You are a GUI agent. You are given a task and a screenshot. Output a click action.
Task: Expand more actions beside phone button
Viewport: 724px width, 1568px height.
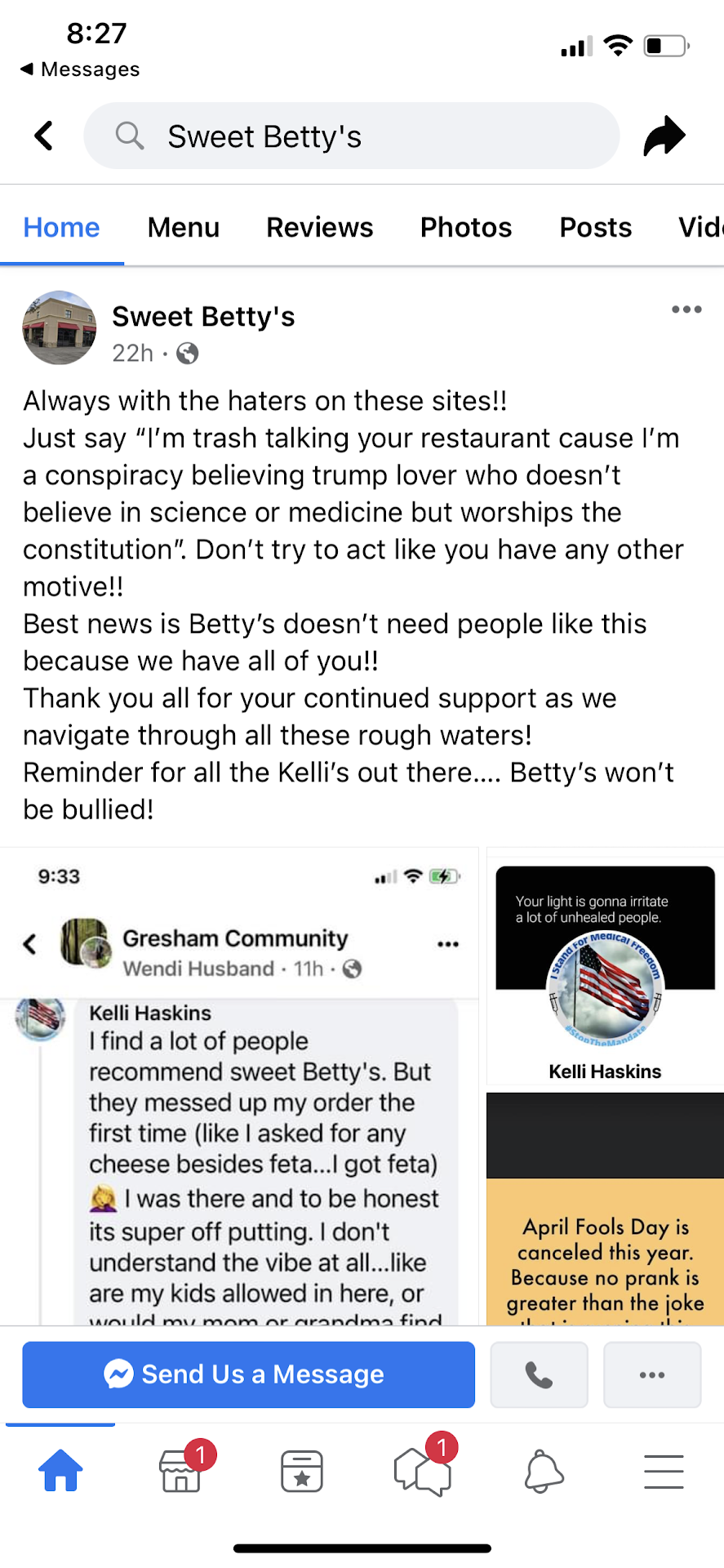click(x=652, y=1374)
